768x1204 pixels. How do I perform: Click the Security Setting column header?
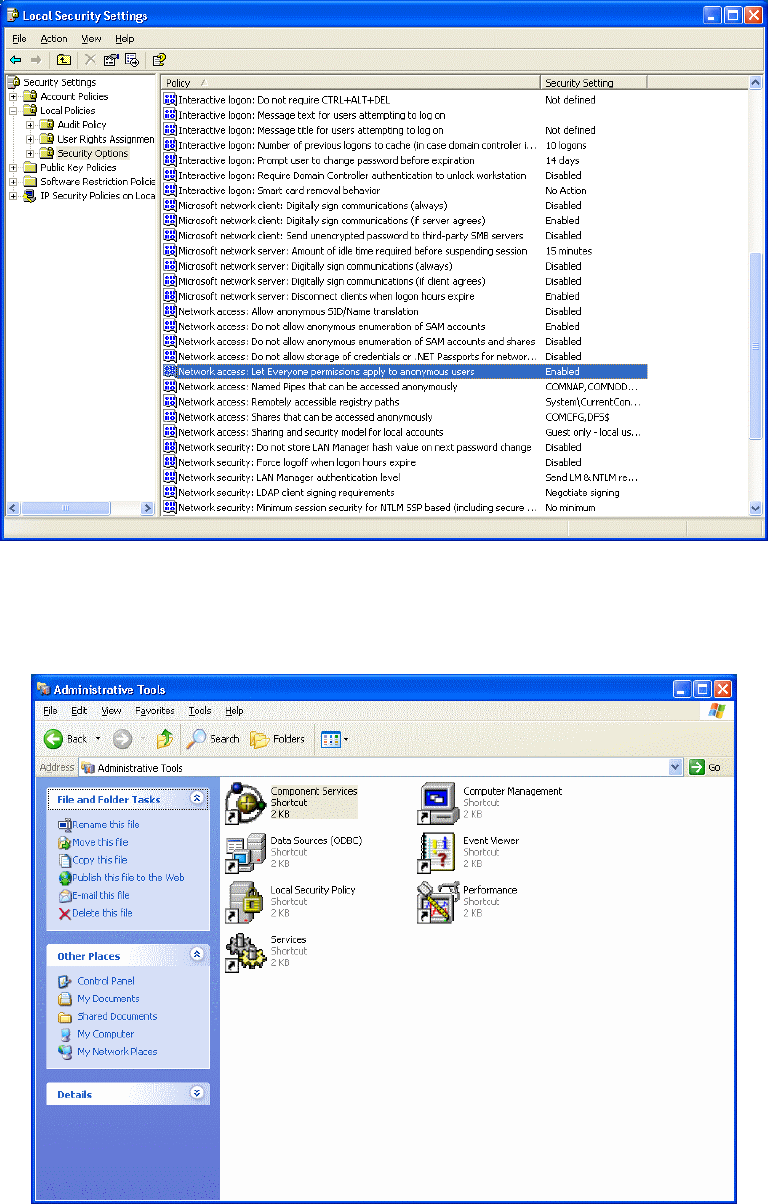click(594, 82)
